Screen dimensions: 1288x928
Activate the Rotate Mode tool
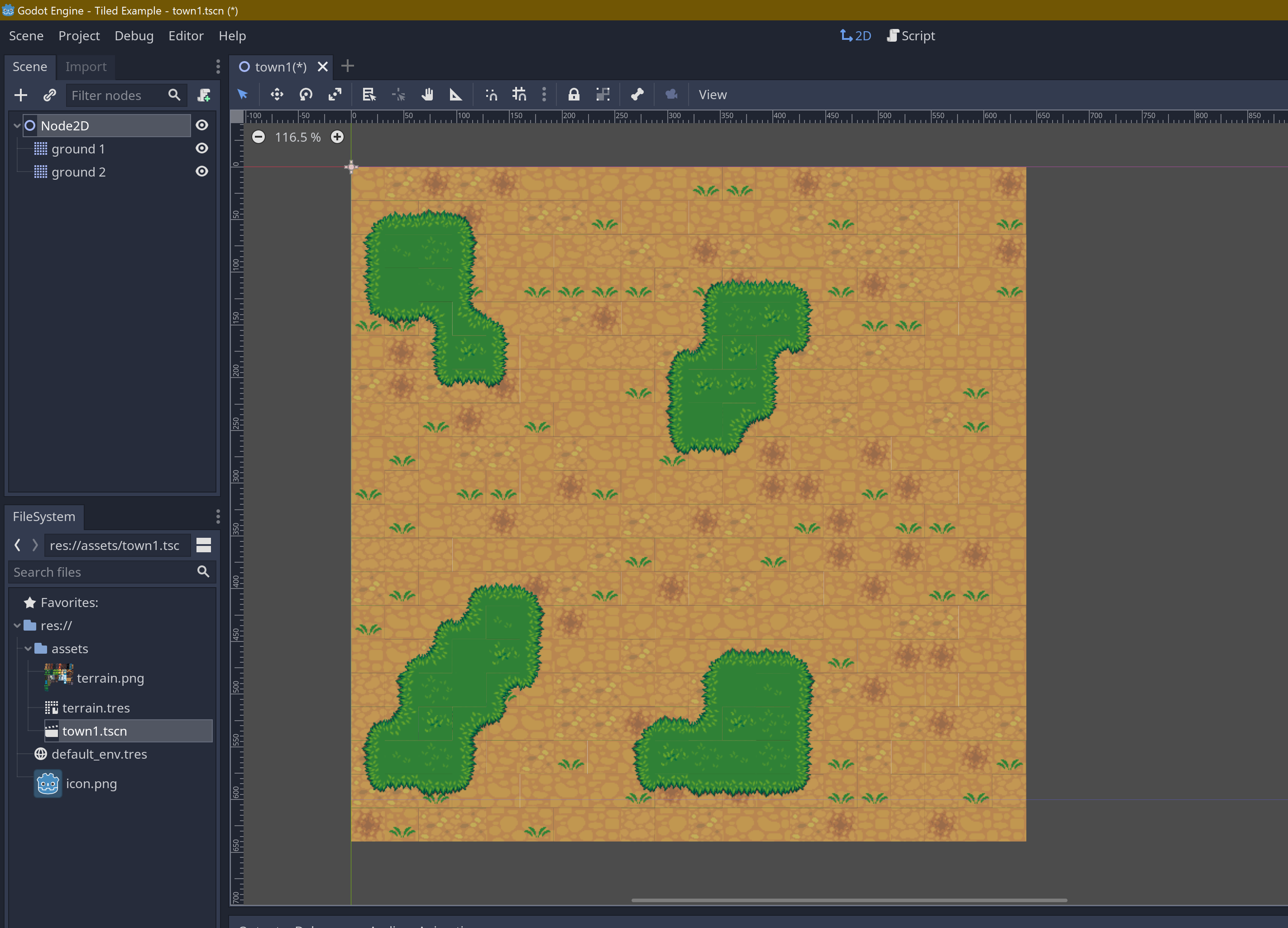(x=306, y=95)
